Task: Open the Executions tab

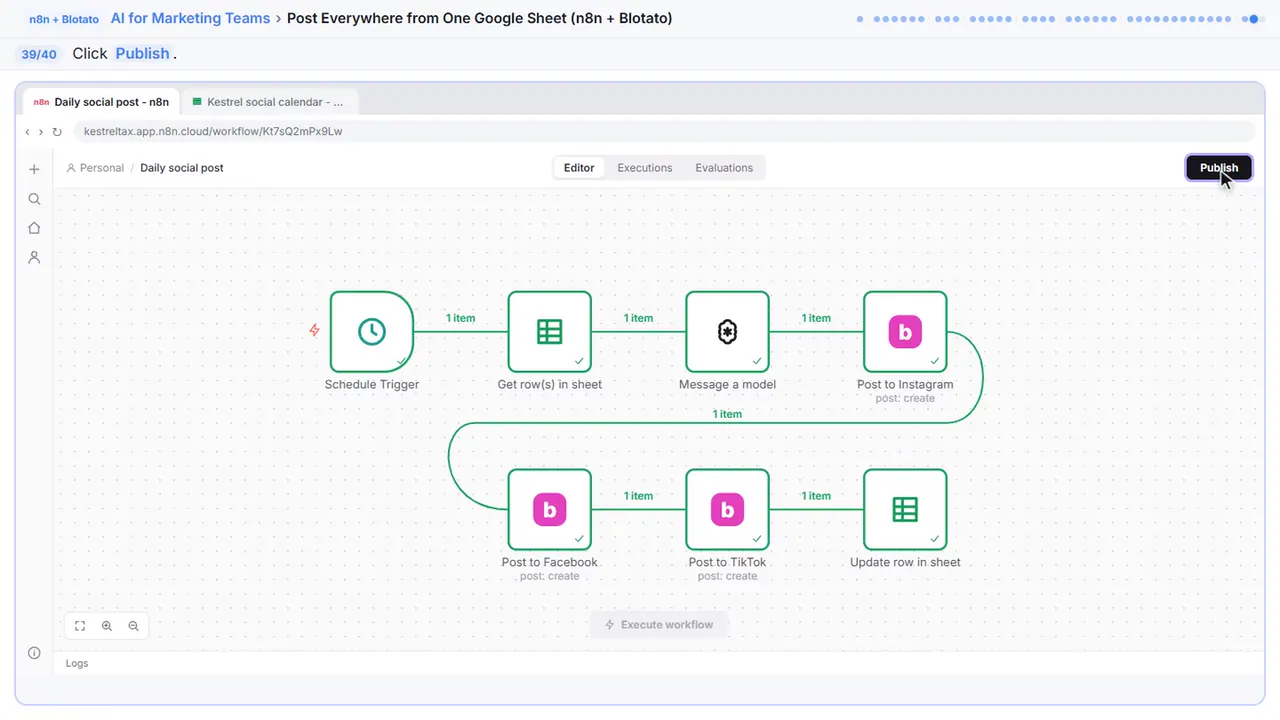Action: pos(645,168)
